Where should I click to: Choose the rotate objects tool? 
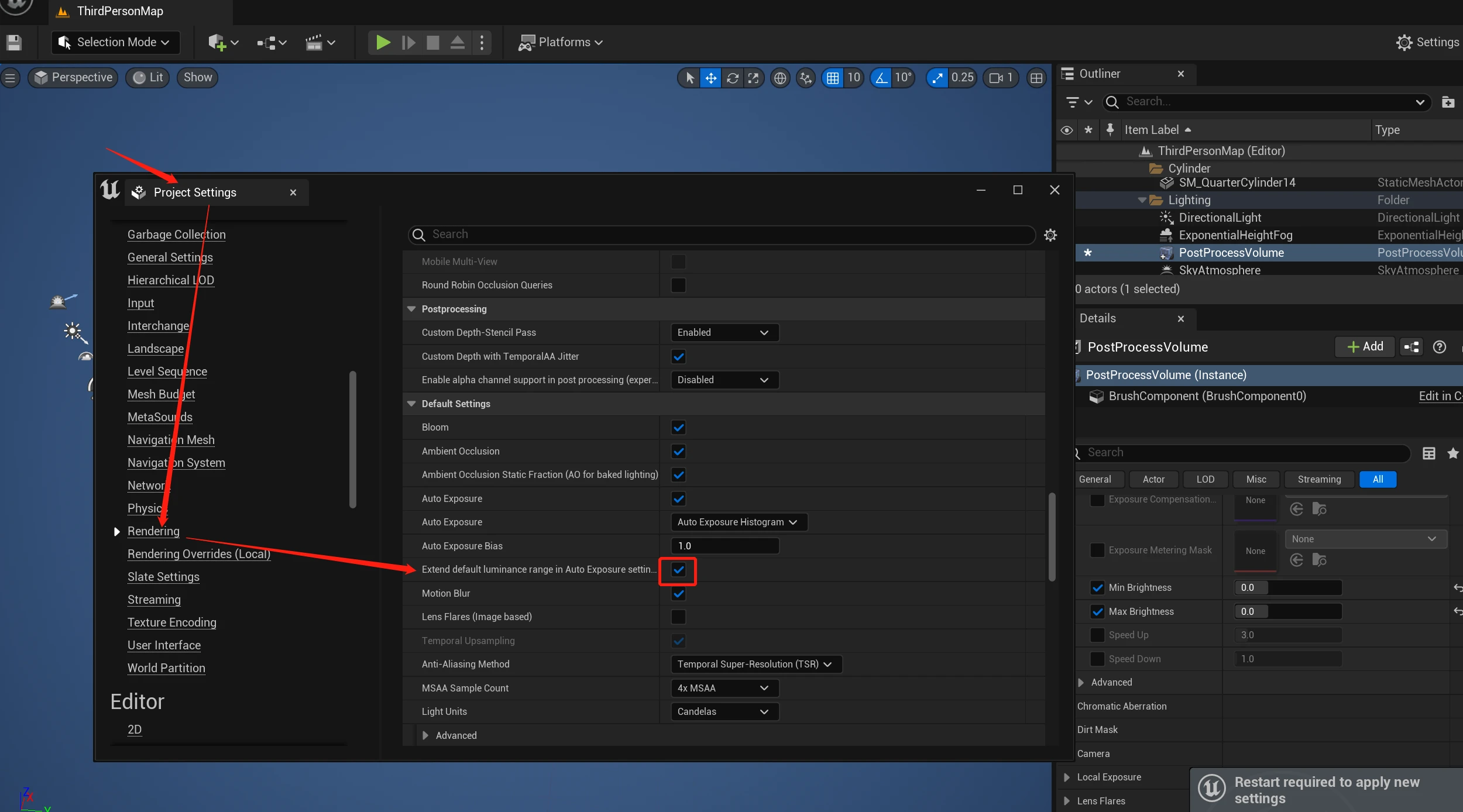click(x=732, y=78)
